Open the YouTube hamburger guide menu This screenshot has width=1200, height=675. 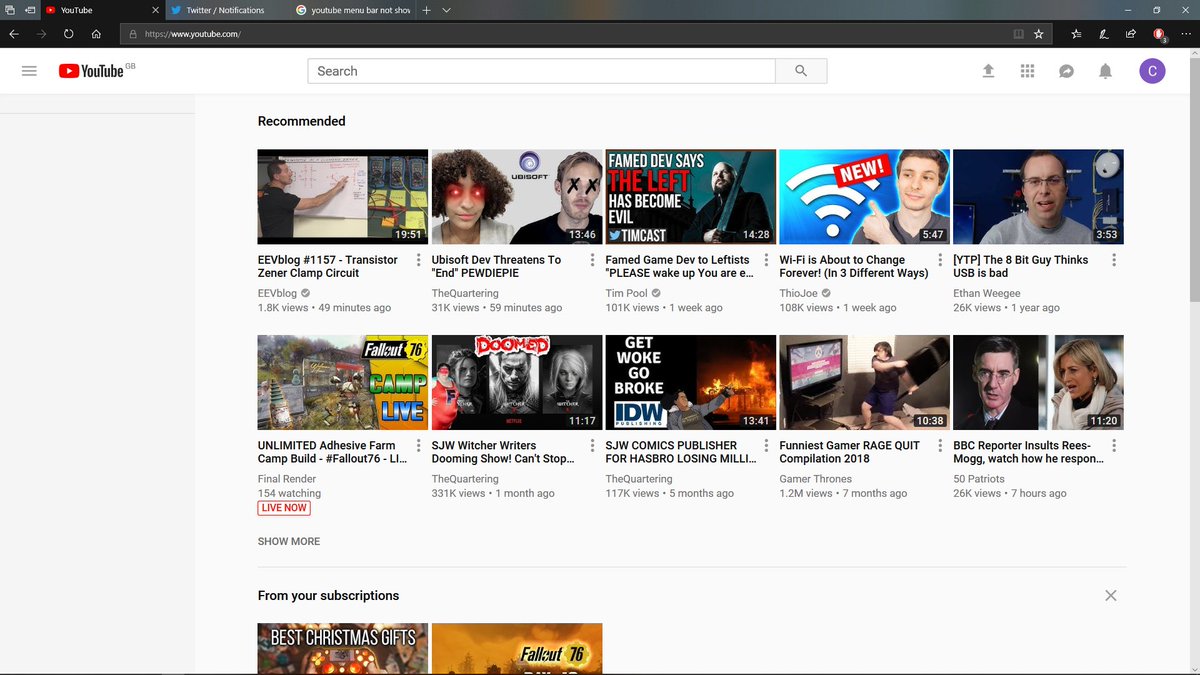tap(29, 71)
